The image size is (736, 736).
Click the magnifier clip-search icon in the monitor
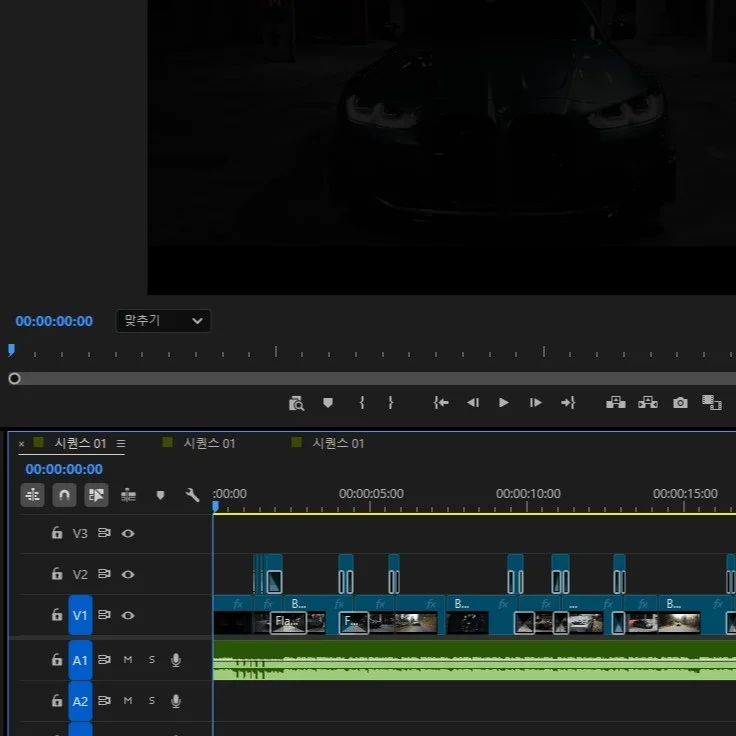pyautogui.click(x=296, y=403)
